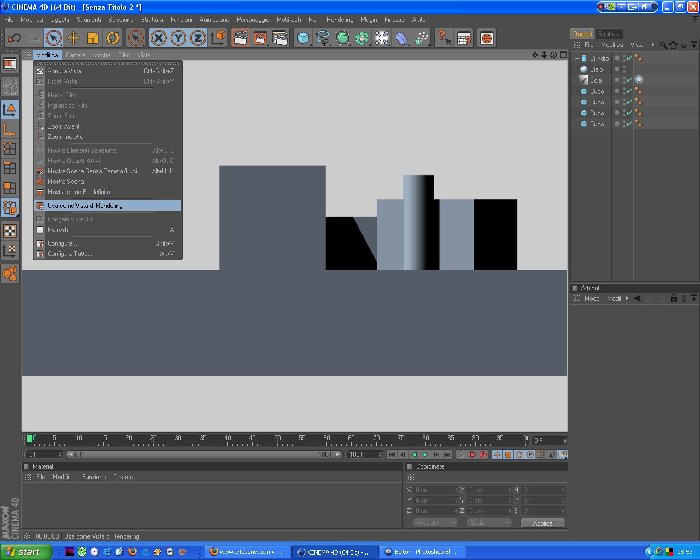The image size is (700, 560).
Task: Click the Undo arrow icon
Action: [x=14, y=38]
